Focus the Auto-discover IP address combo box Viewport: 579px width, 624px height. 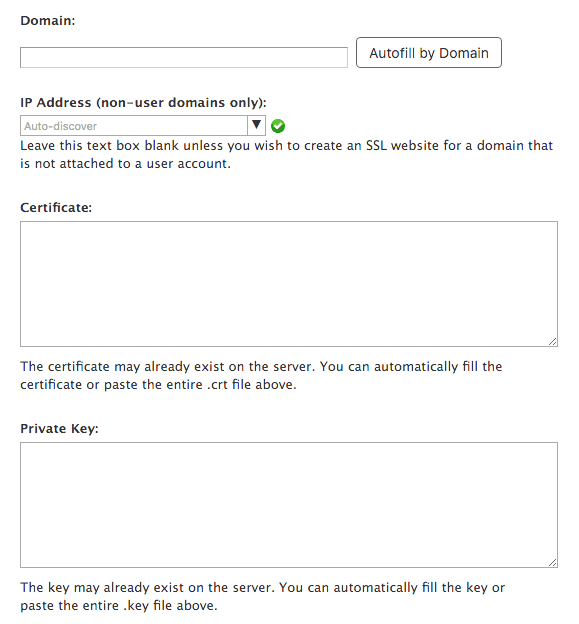click(134, 126)
